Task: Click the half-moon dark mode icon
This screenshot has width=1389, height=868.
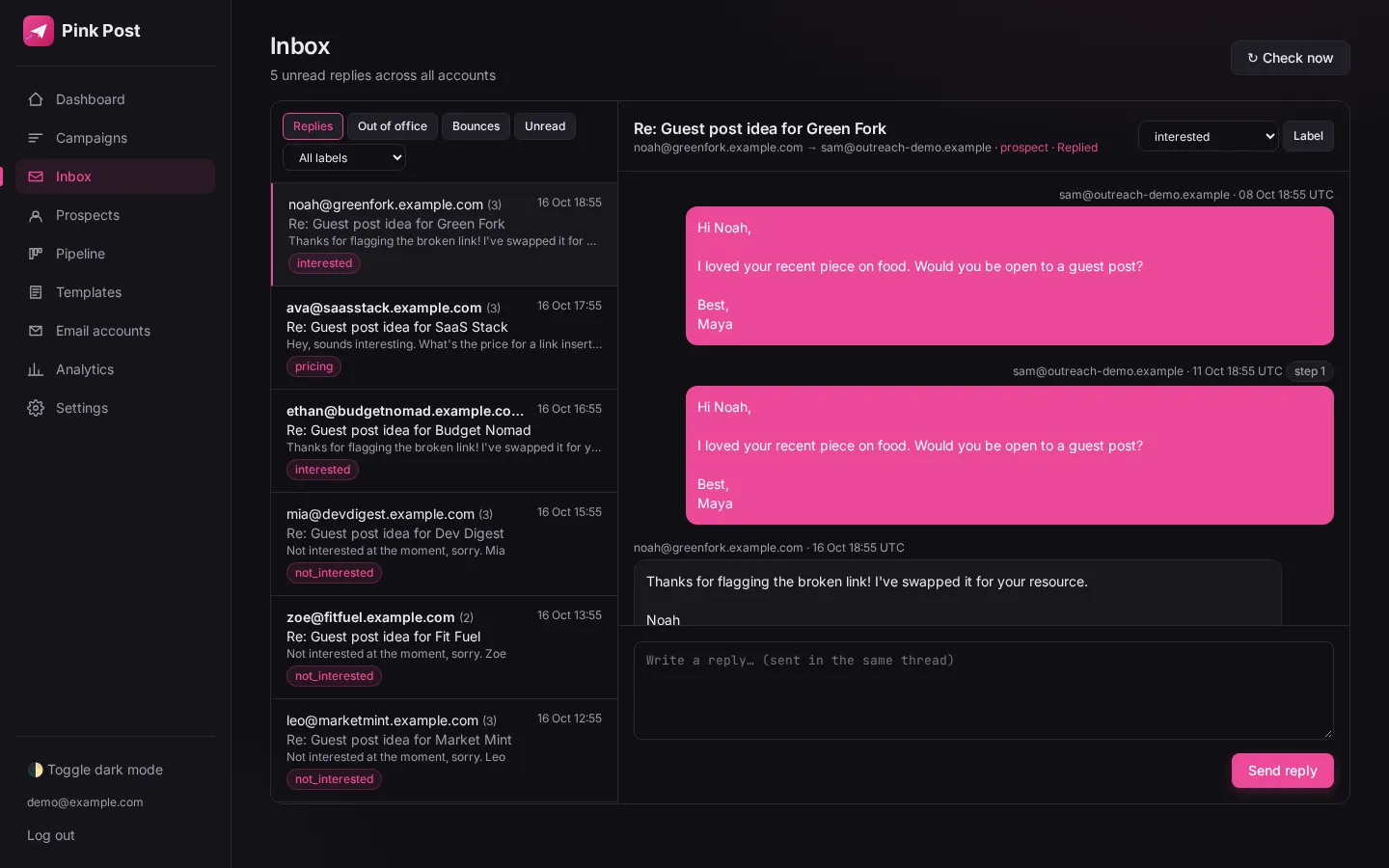Action: pos(36,770)
